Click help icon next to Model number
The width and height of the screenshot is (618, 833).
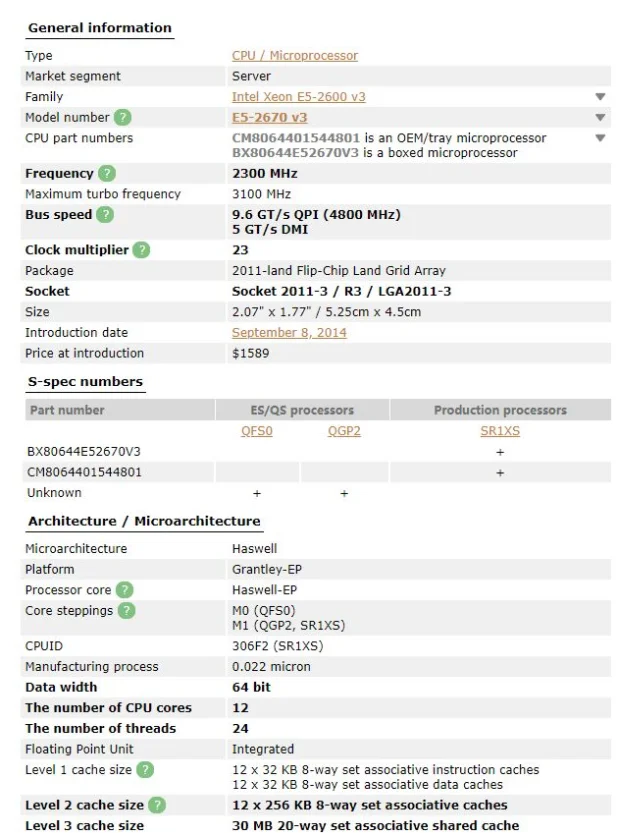(x=123, y=118)
